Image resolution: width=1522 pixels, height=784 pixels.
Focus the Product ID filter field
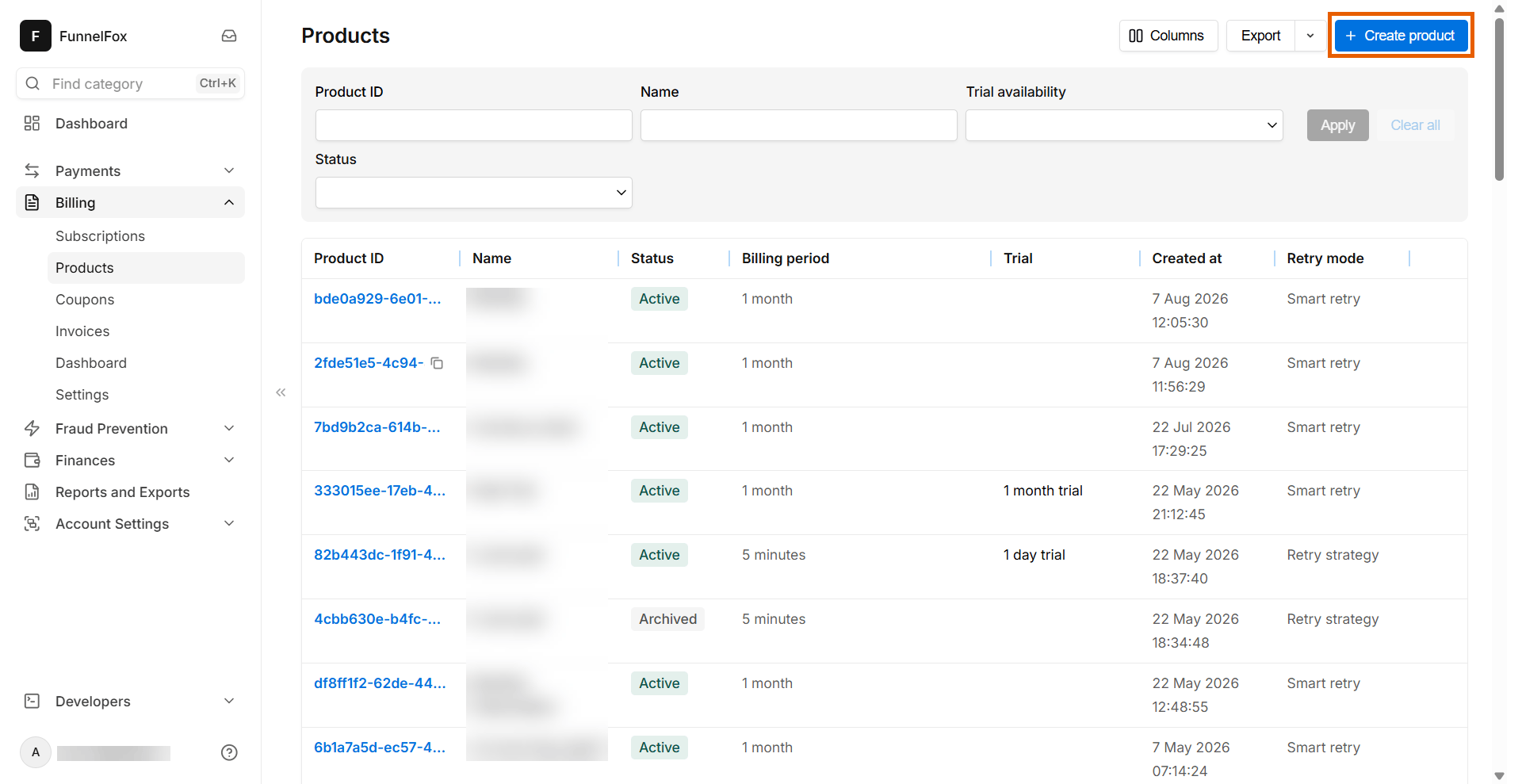point(473,125)
